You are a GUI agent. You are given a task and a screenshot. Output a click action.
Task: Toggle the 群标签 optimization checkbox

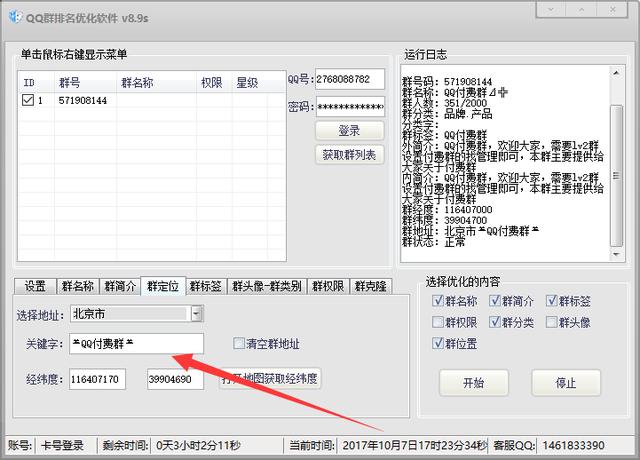pyautogui.click(x=551, y=301)
